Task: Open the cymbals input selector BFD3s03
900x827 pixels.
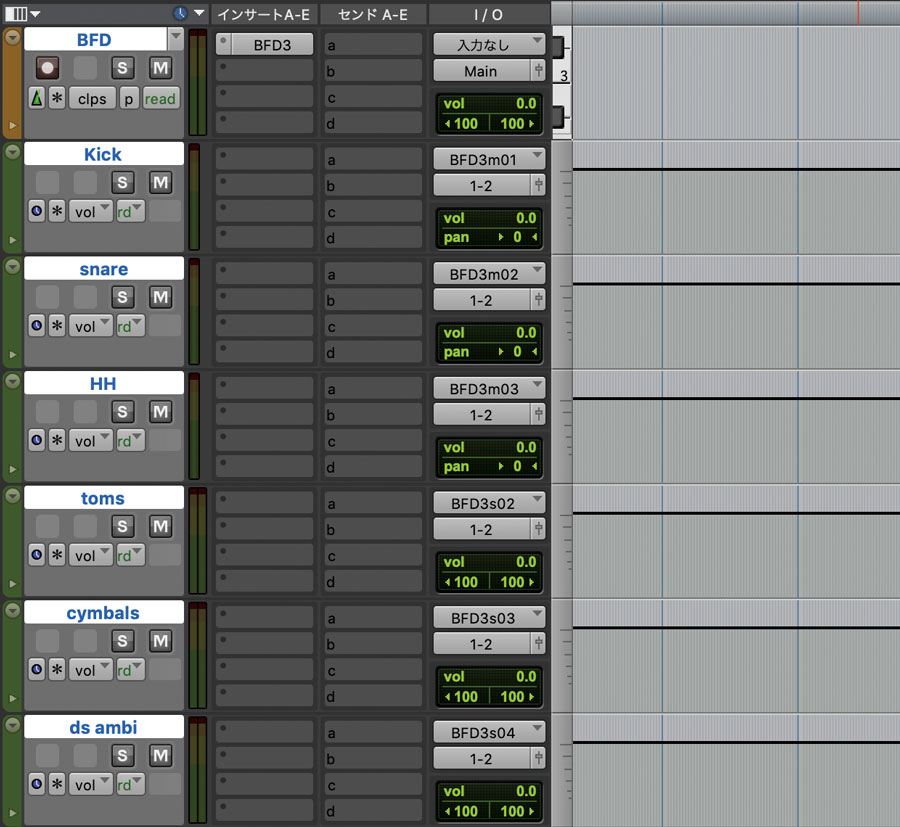Action: 488,618
